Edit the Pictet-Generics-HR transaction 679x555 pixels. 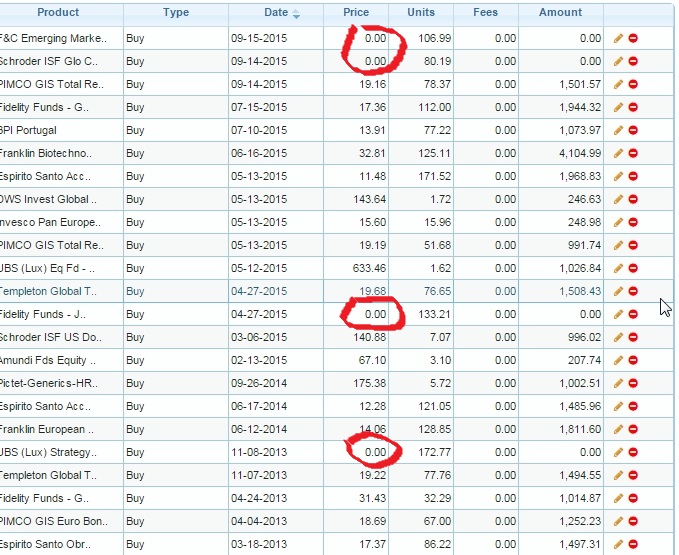[619, 383]
